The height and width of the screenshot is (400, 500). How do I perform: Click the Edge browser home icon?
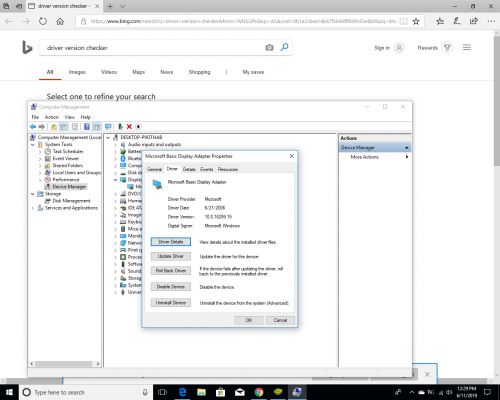click(x=60, y=21)
